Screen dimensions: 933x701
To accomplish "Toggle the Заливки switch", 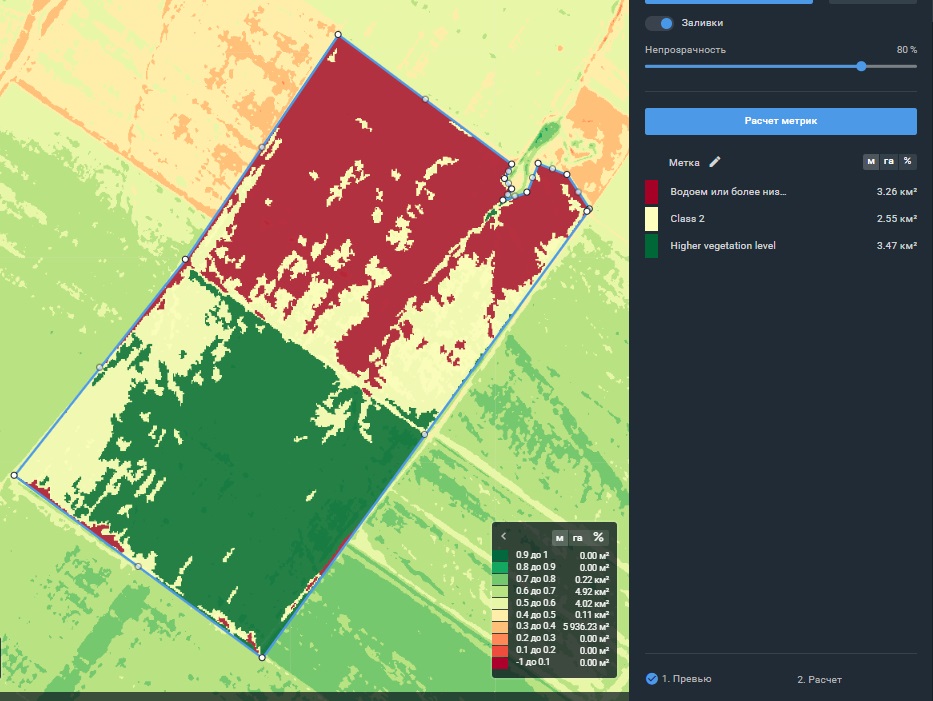I will [x=659, y=23].
